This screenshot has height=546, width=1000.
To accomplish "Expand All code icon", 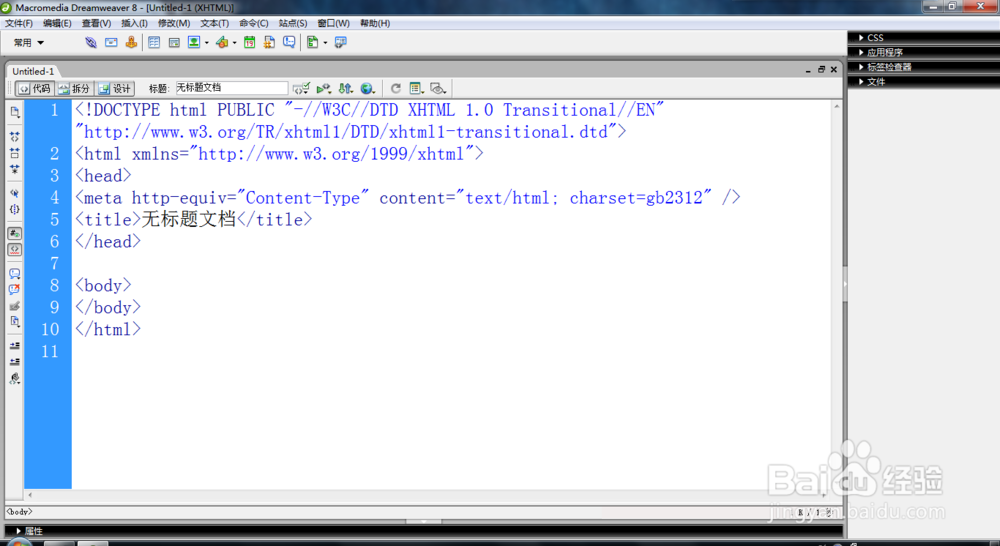I will (15, 169).
